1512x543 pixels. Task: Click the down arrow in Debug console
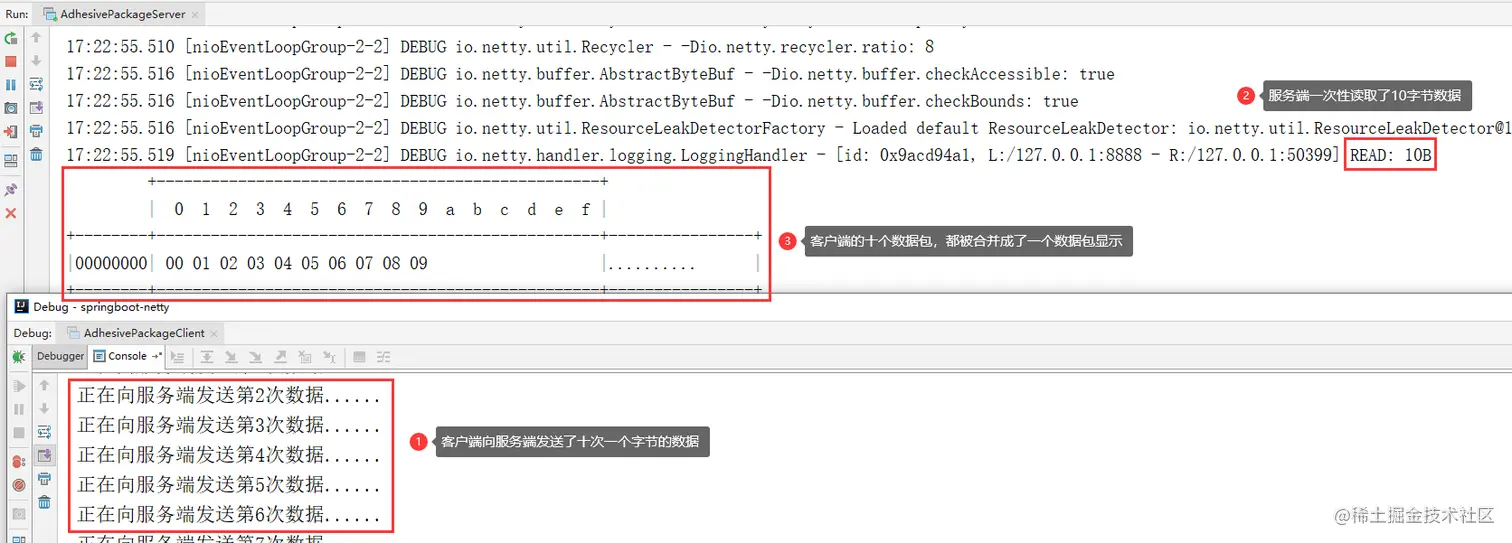44,408
